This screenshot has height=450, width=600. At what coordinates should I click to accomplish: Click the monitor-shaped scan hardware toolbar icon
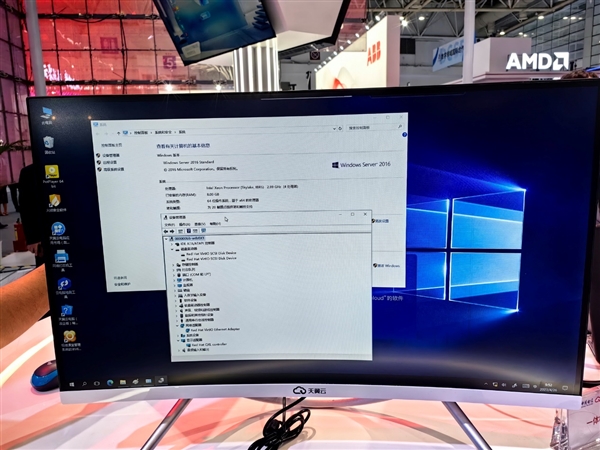203,231
